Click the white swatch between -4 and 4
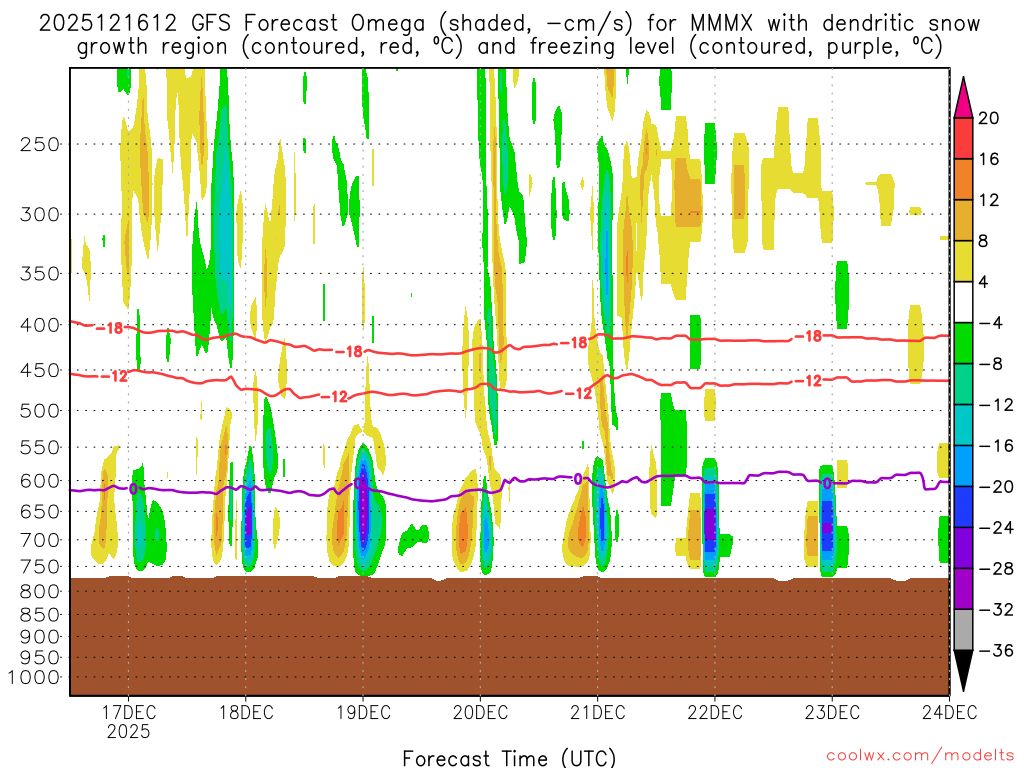The image size is (1024, 768). click(964, 302)
